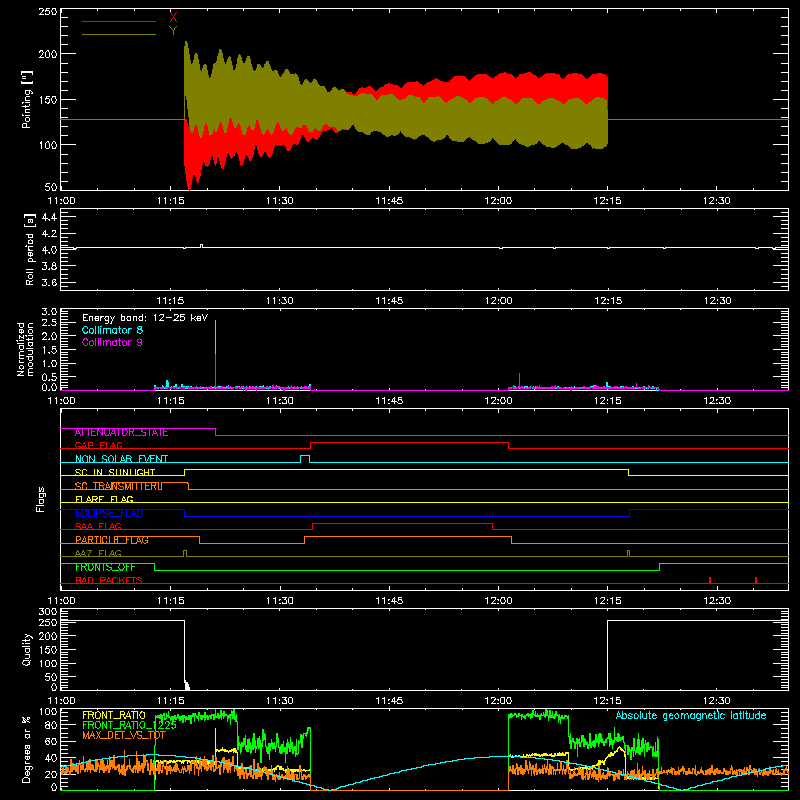Click 12:00 label under Roll period plot
The image size is (800, 800).
pos(498,301)
